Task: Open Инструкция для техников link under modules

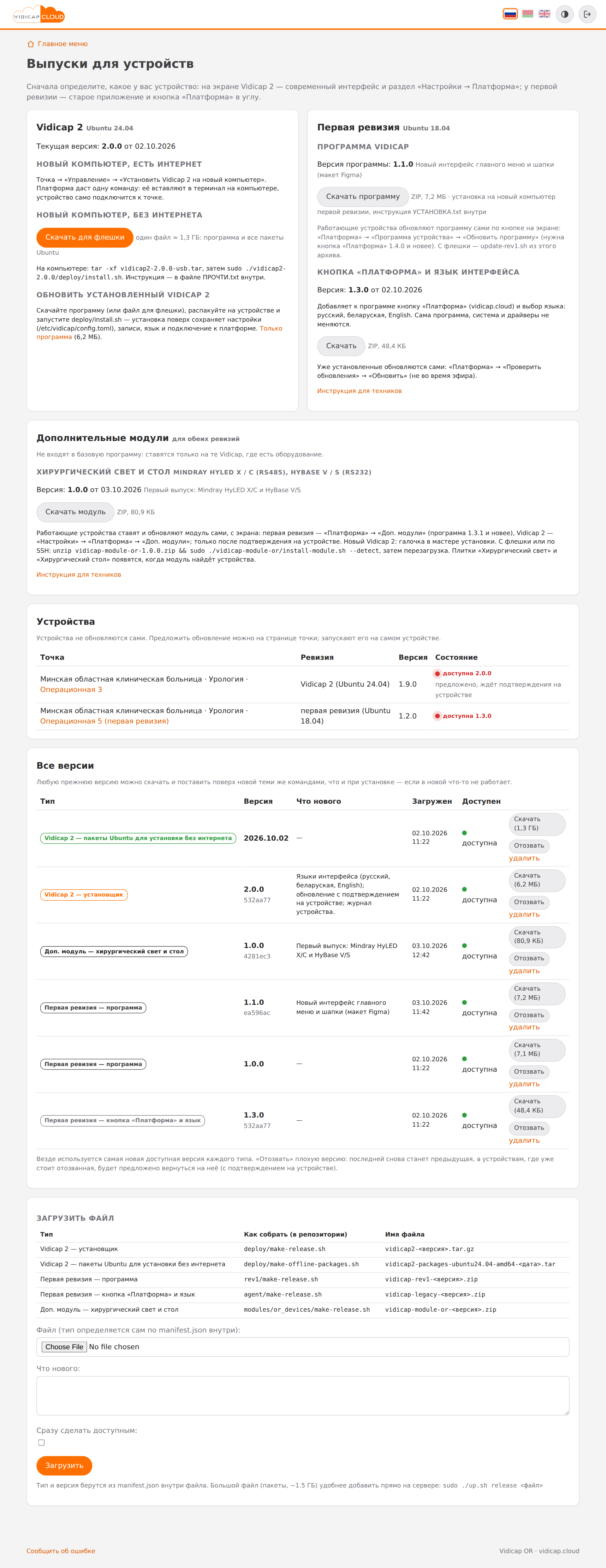Action: click(79, 575)
